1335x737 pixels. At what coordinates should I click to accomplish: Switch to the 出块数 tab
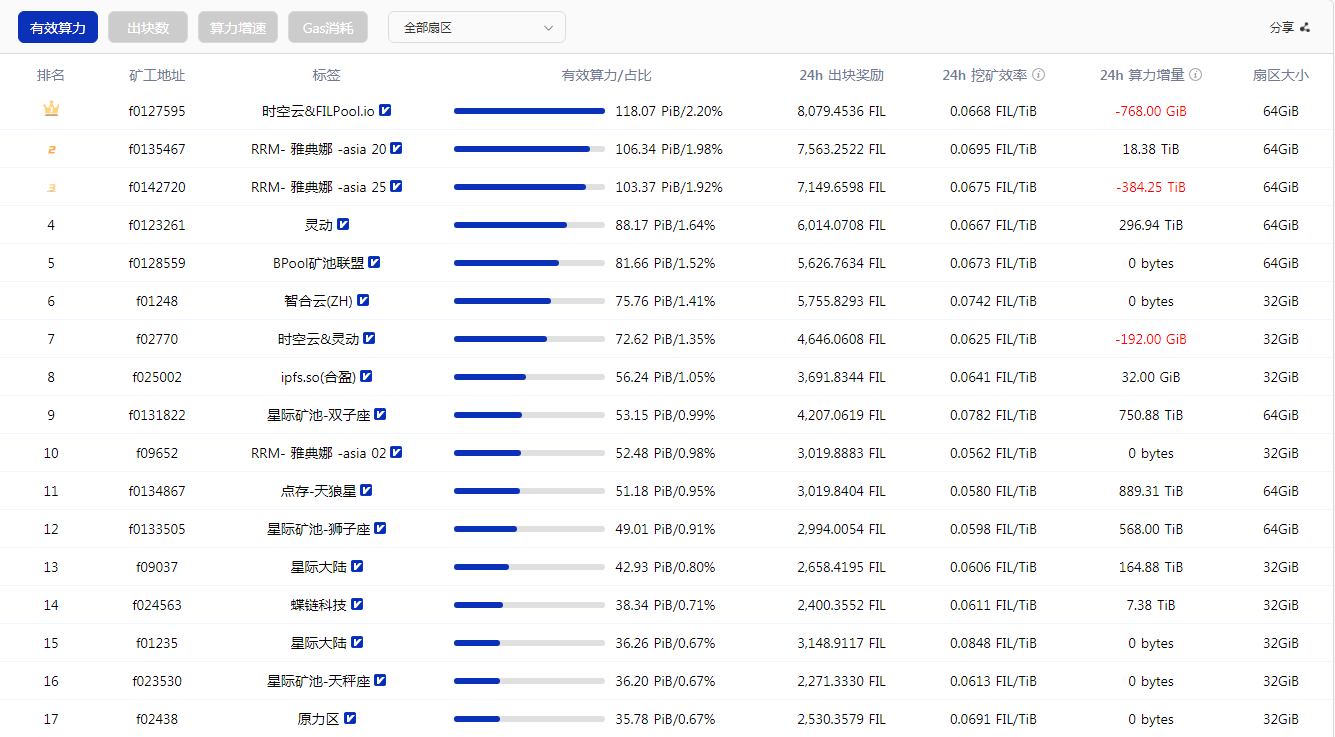pos(148,28)
